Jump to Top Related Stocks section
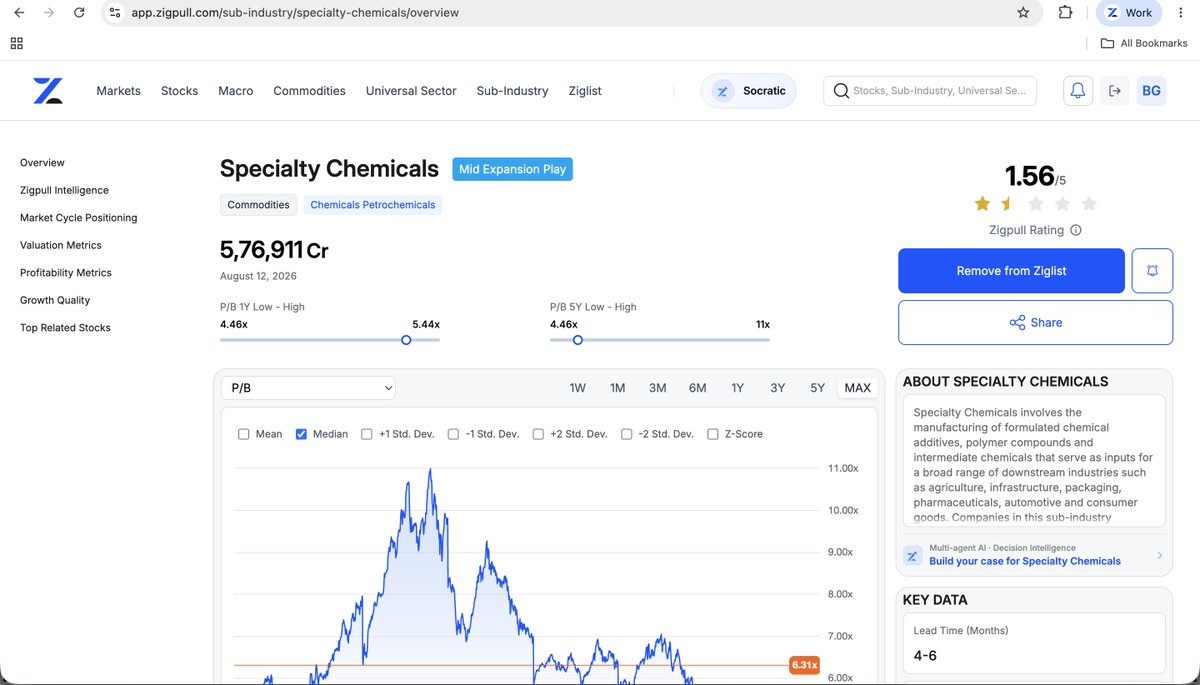 click(65, 328)
